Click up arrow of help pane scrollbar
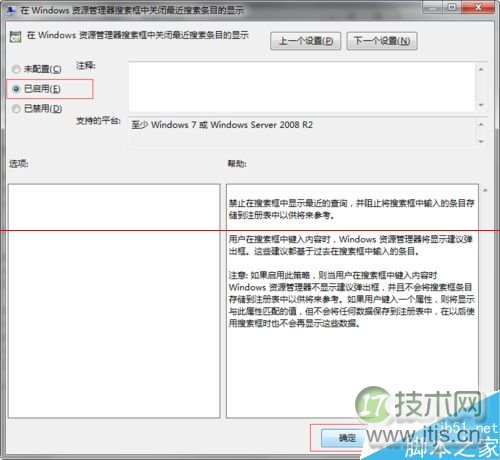 click(x=485, y=190)
